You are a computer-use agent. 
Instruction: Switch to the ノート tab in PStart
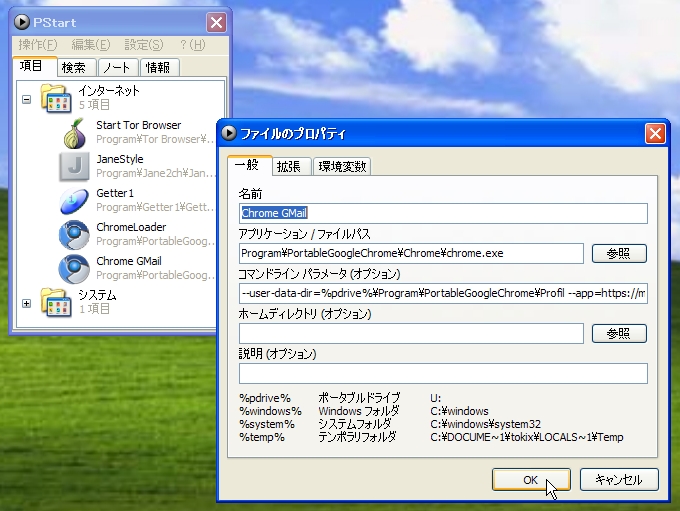[x=118, y=68]
